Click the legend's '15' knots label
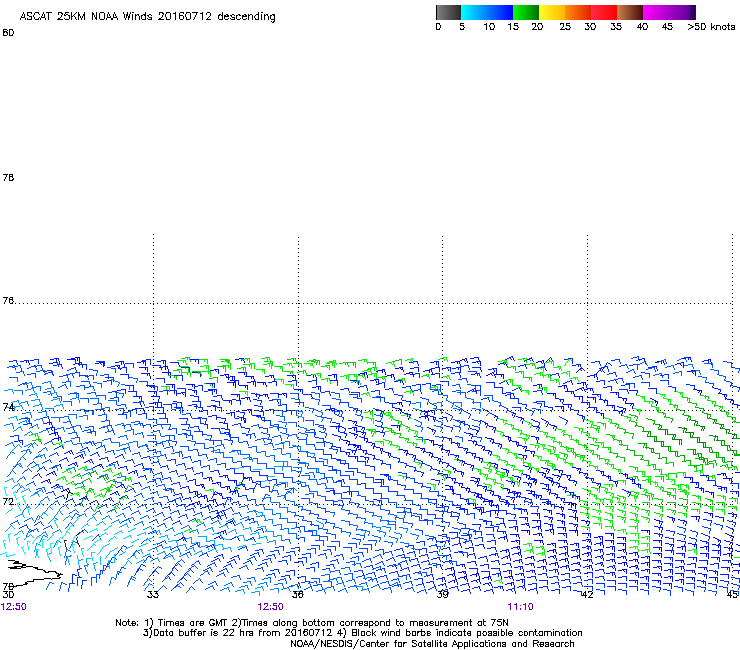 click(513, 27)
